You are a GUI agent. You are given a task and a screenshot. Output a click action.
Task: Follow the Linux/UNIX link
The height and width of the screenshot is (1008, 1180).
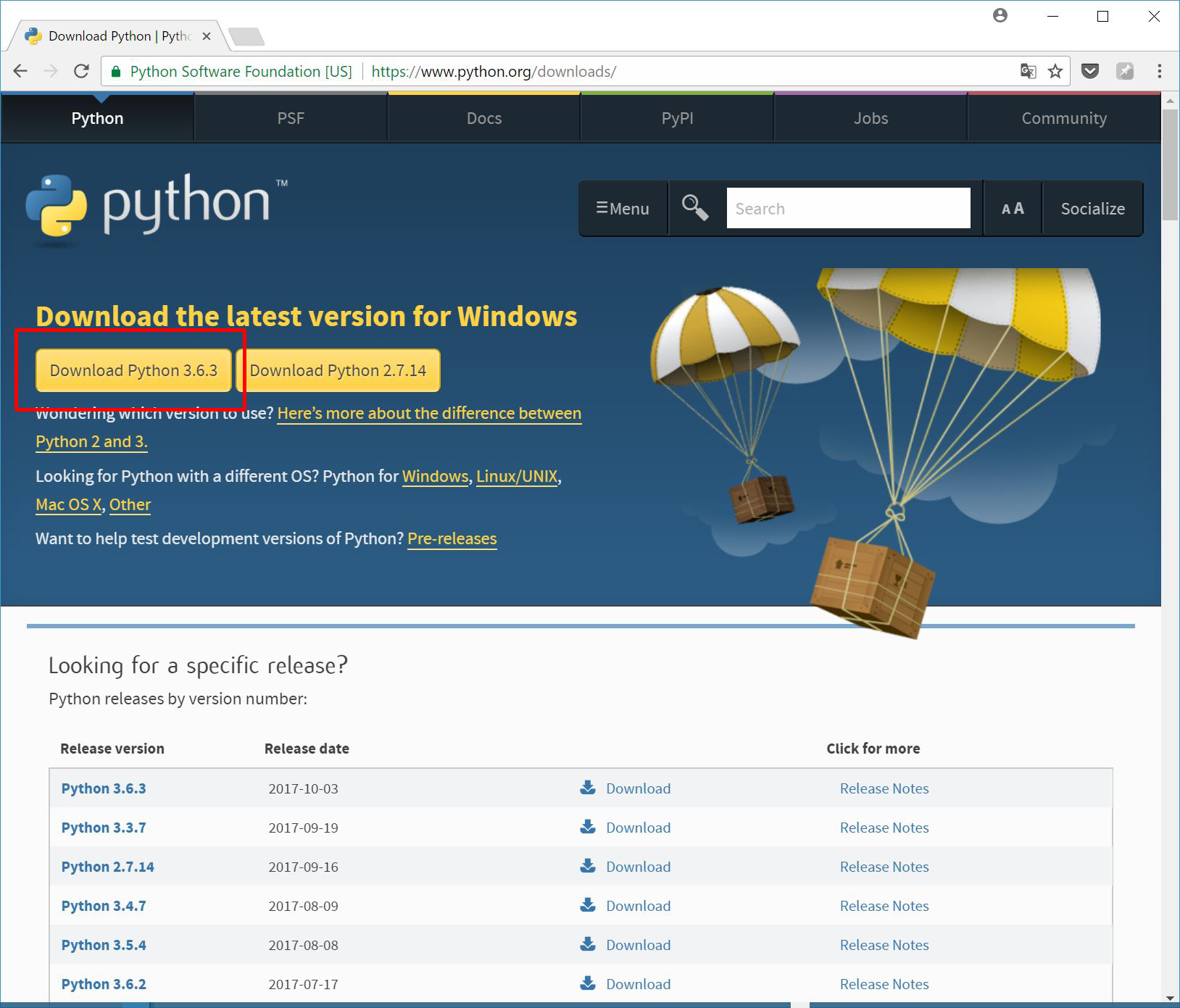click(517, 476)
